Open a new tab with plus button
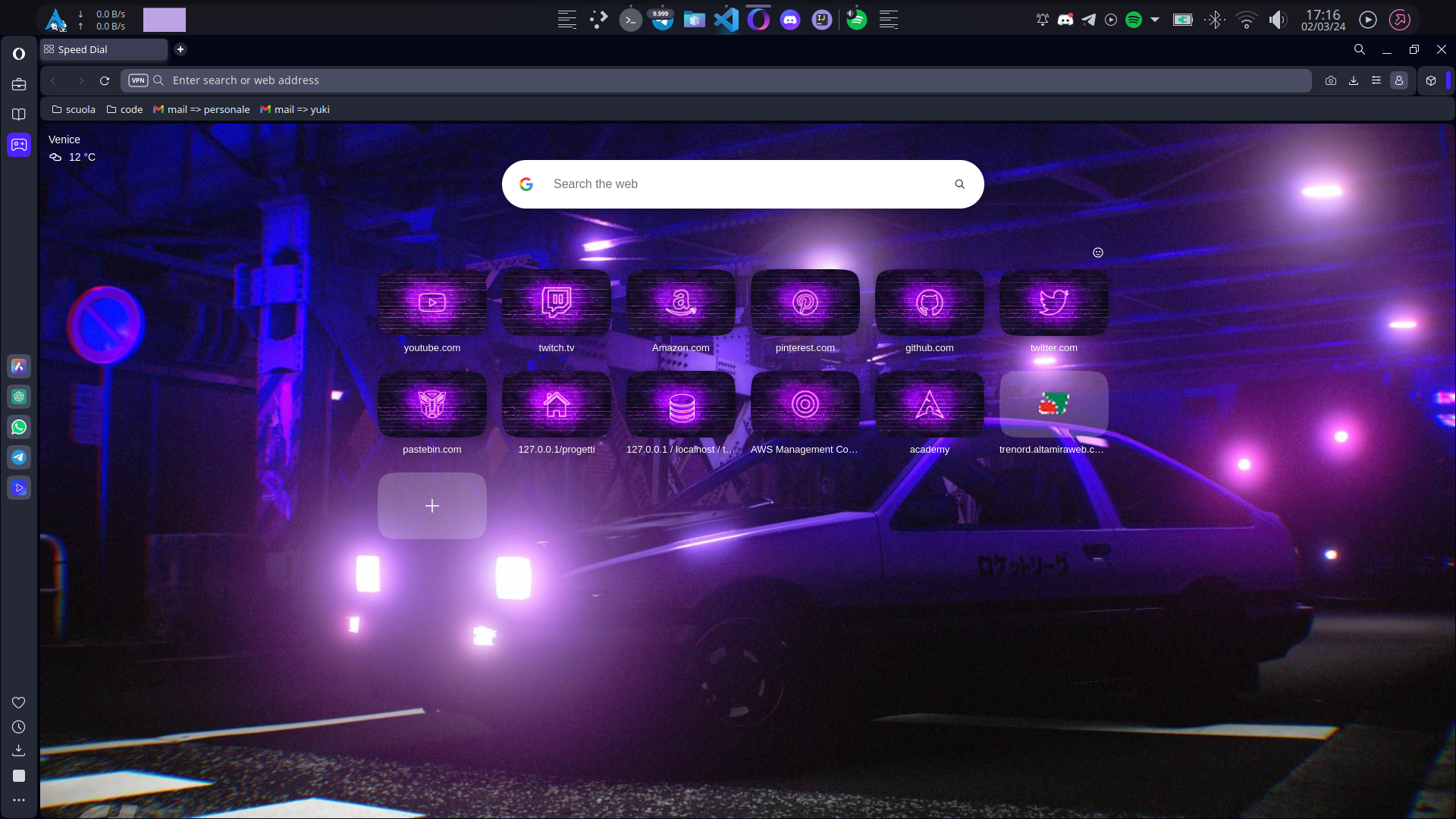 point(180,49)
